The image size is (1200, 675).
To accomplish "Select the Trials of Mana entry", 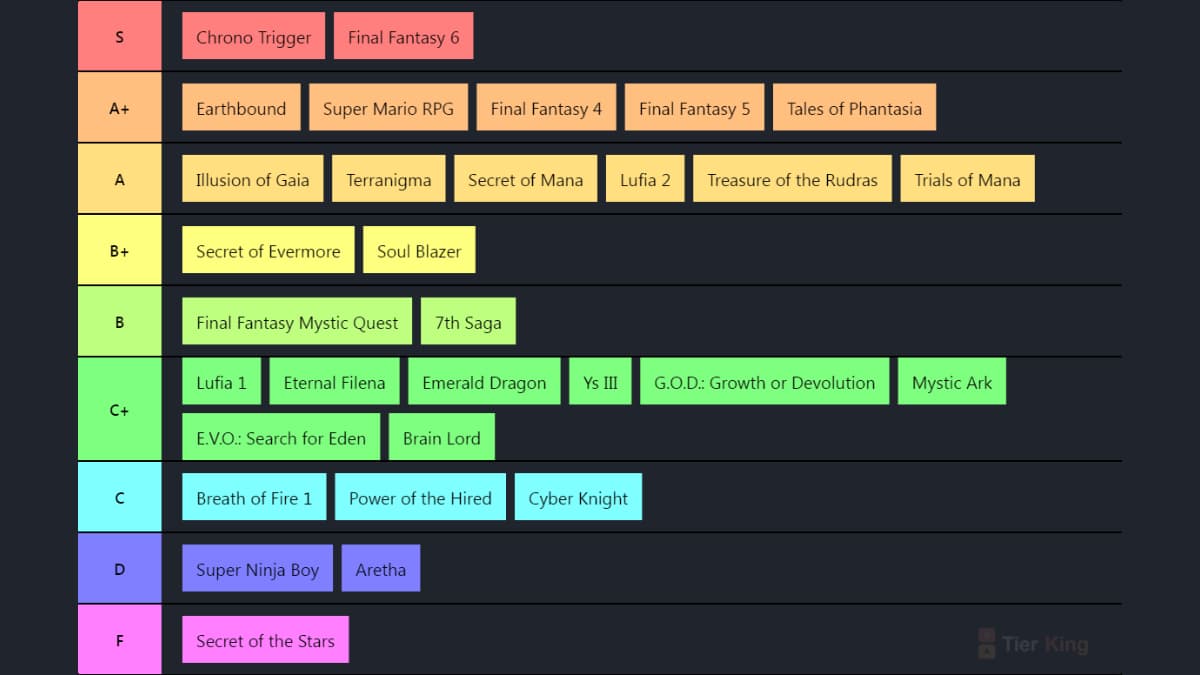I will tap(967, 179).
